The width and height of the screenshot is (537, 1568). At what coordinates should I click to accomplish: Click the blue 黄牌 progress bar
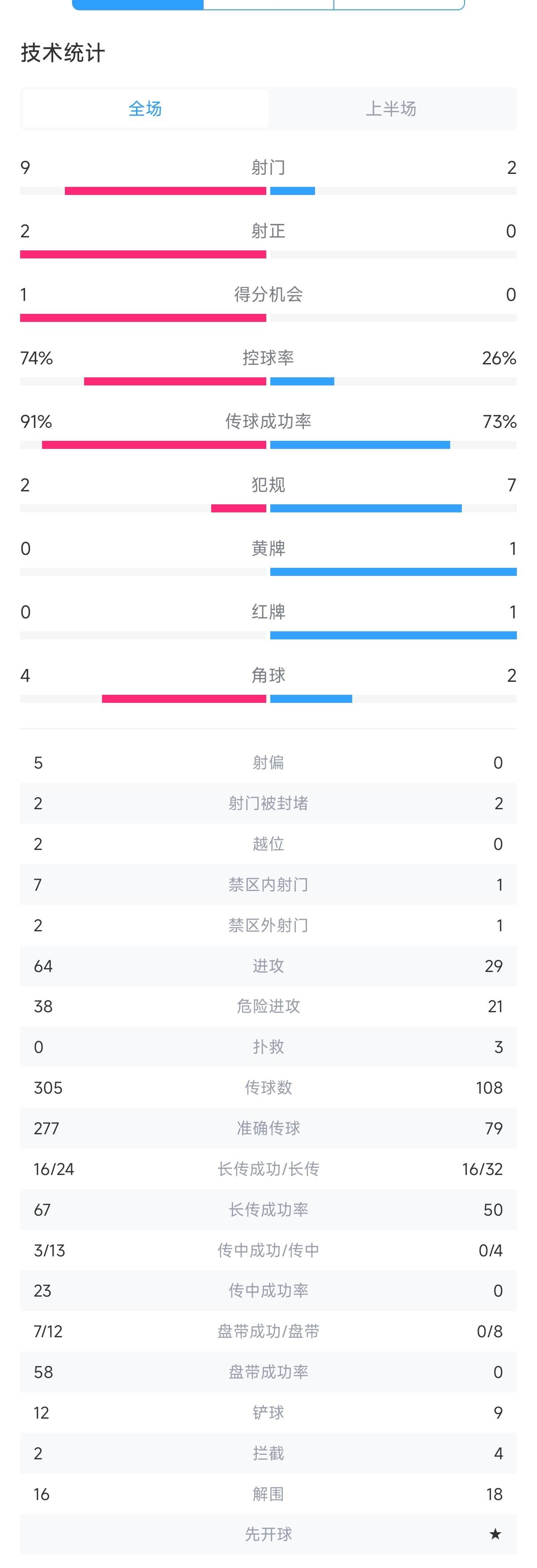393,571
